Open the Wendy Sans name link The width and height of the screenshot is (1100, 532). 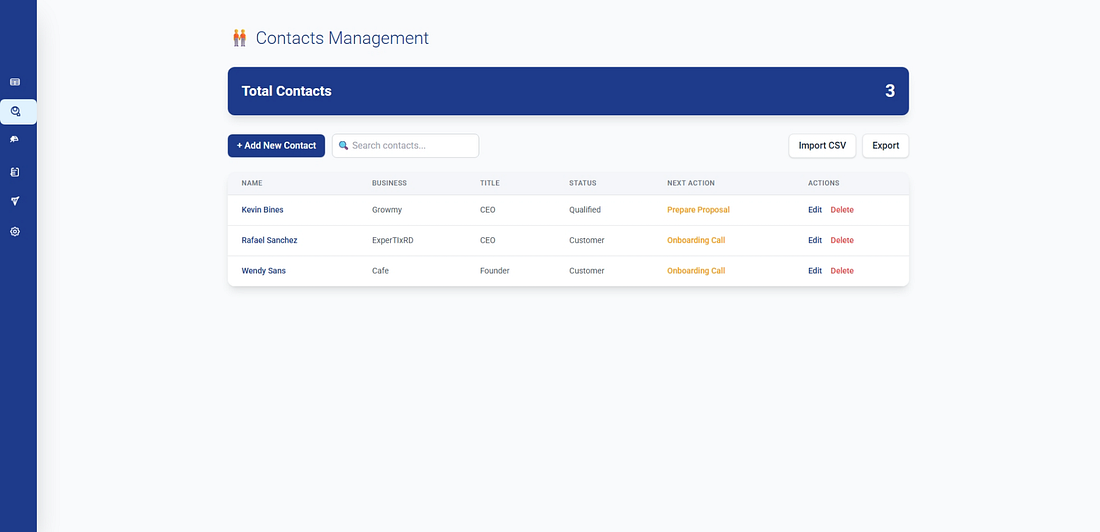click(x=264, y=271)
